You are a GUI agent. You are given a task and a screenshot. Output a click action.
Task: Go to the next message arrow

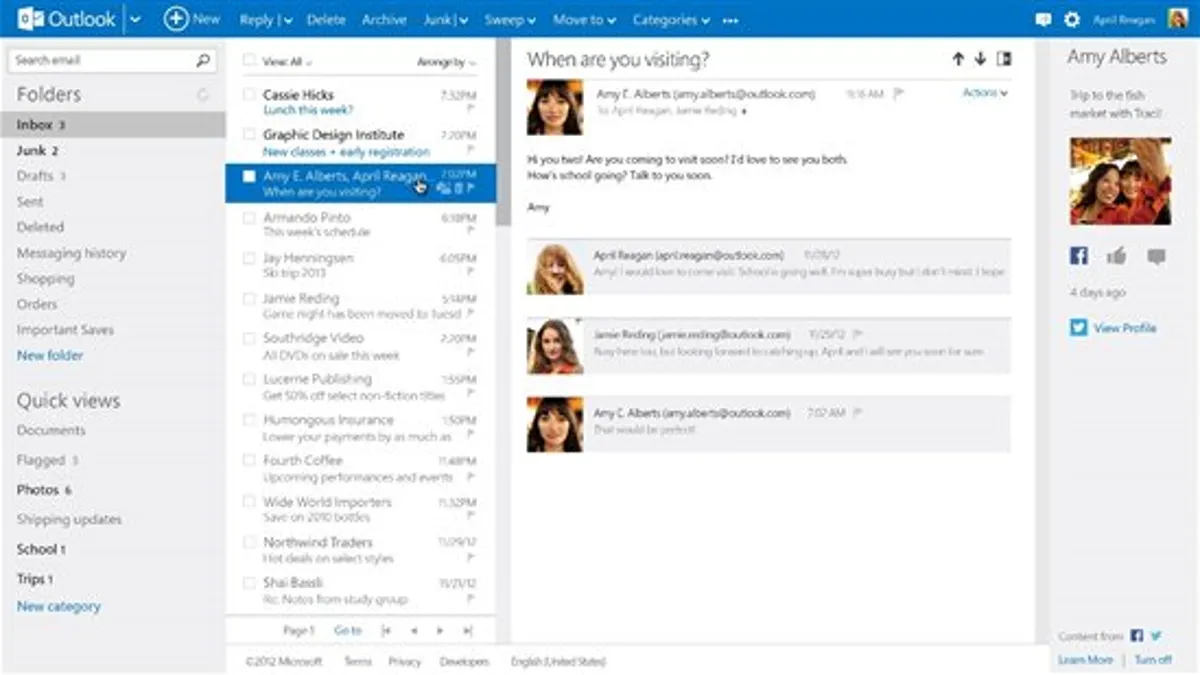[980, 59]
